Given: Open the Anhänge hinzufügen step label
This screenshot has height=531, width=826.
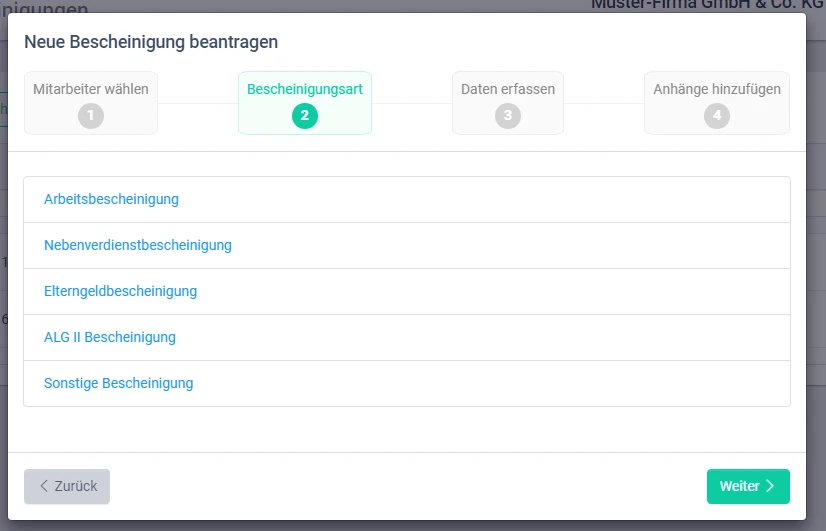Looking at the screenshot, I should [x=717, y=89].
